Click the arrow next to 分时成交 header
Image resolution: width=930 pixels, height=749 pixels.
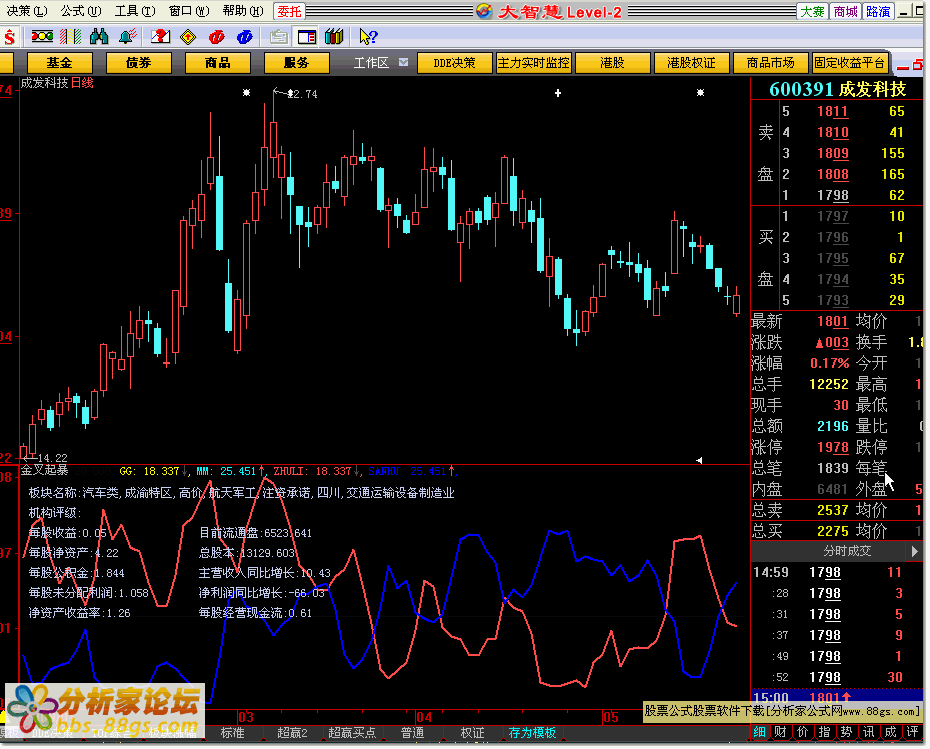pos(915,552)
